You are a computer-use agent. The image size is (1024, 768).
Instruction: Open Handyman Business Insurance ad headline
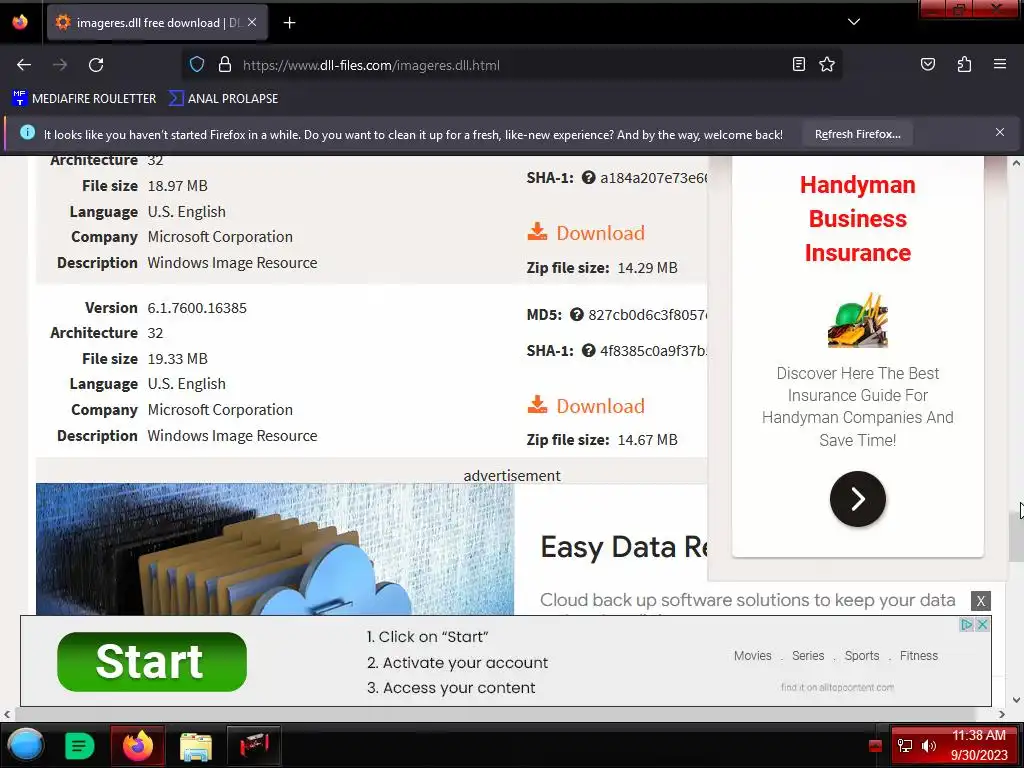pos(857,219)
